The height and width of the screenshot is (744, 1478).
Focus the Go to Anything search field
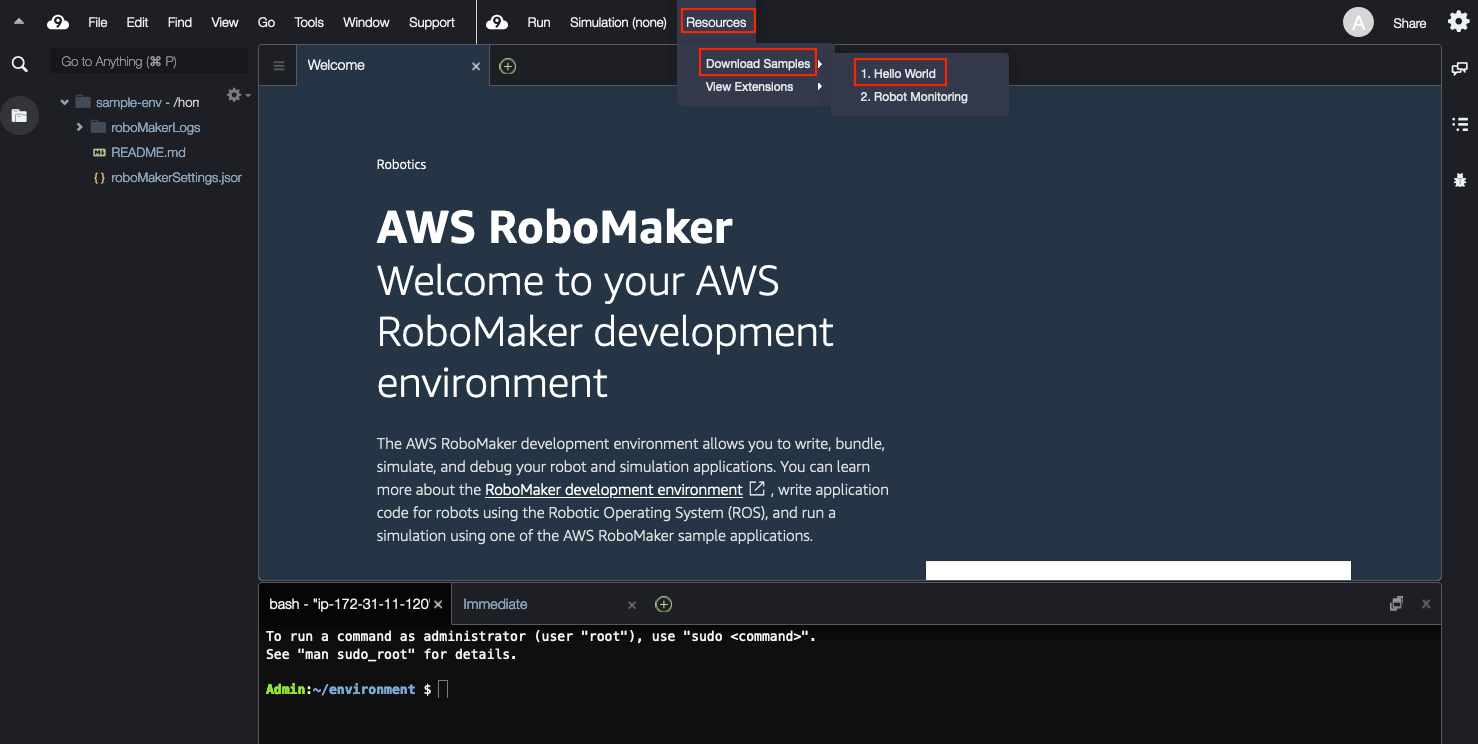coord(149,62)
